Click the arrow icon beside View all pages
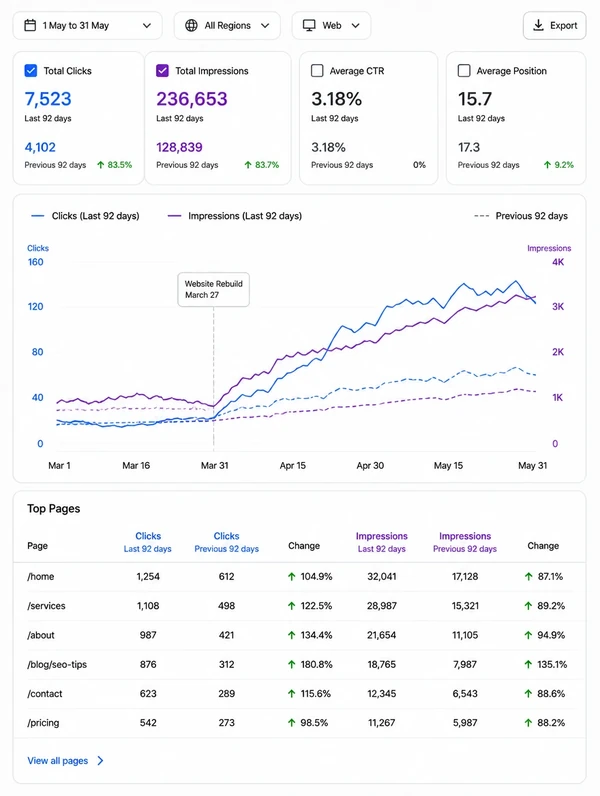Viewport: 600px width, 796px height. 100,760
